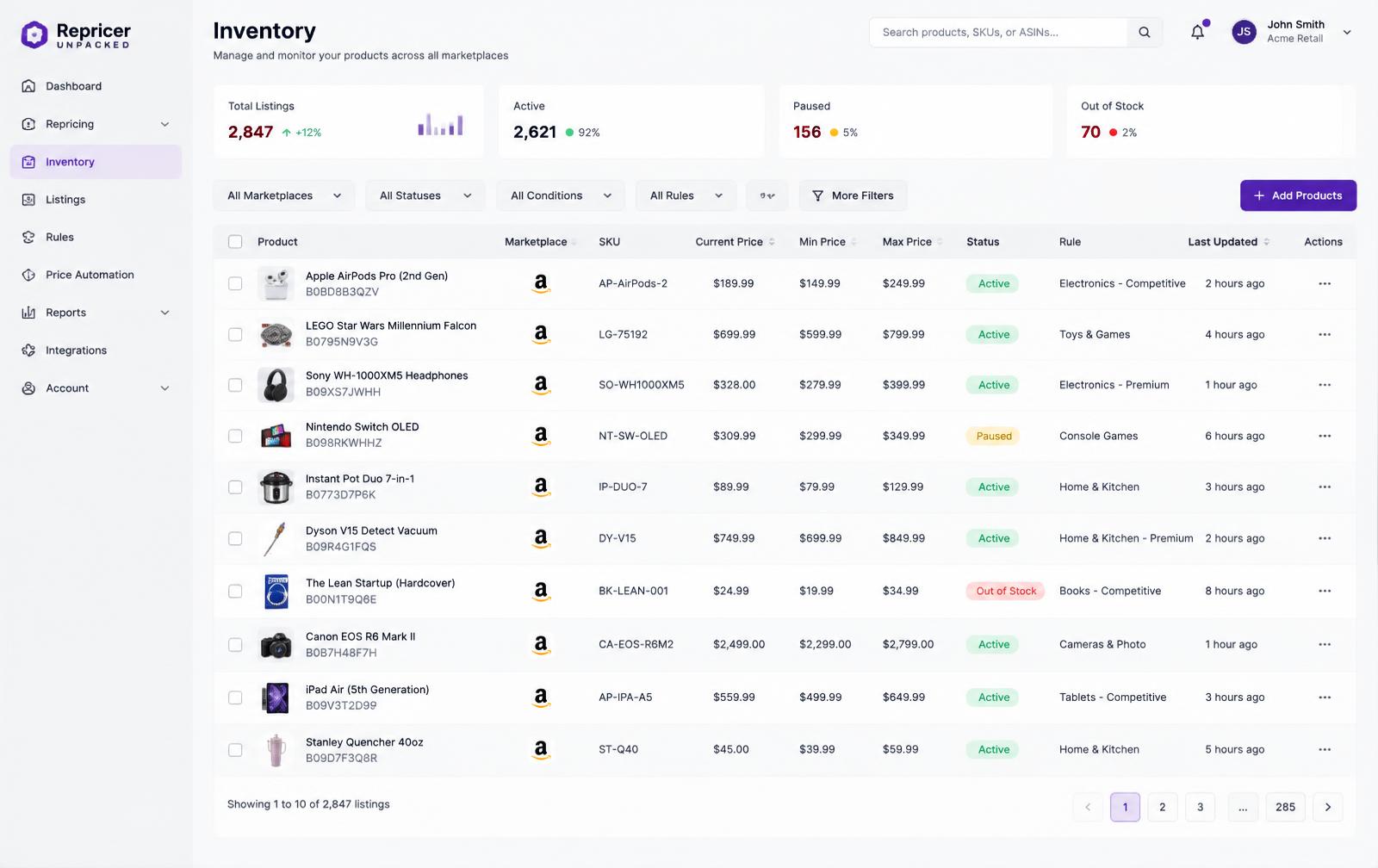
Task: Check the Stanley Quencher 40oz checkbox
Action: click(235, 749)
